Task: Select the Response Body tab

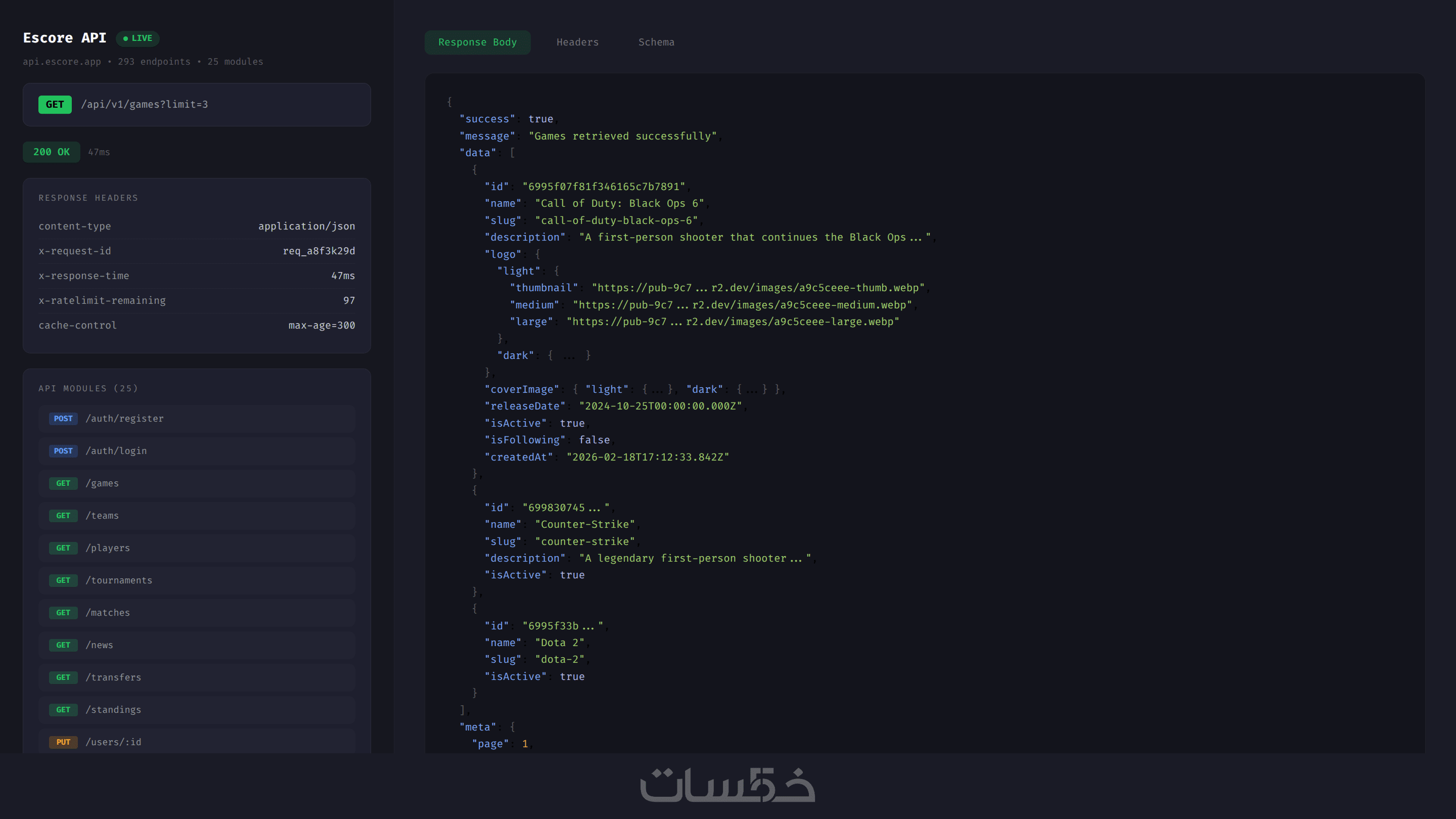Action: [477, 42]
